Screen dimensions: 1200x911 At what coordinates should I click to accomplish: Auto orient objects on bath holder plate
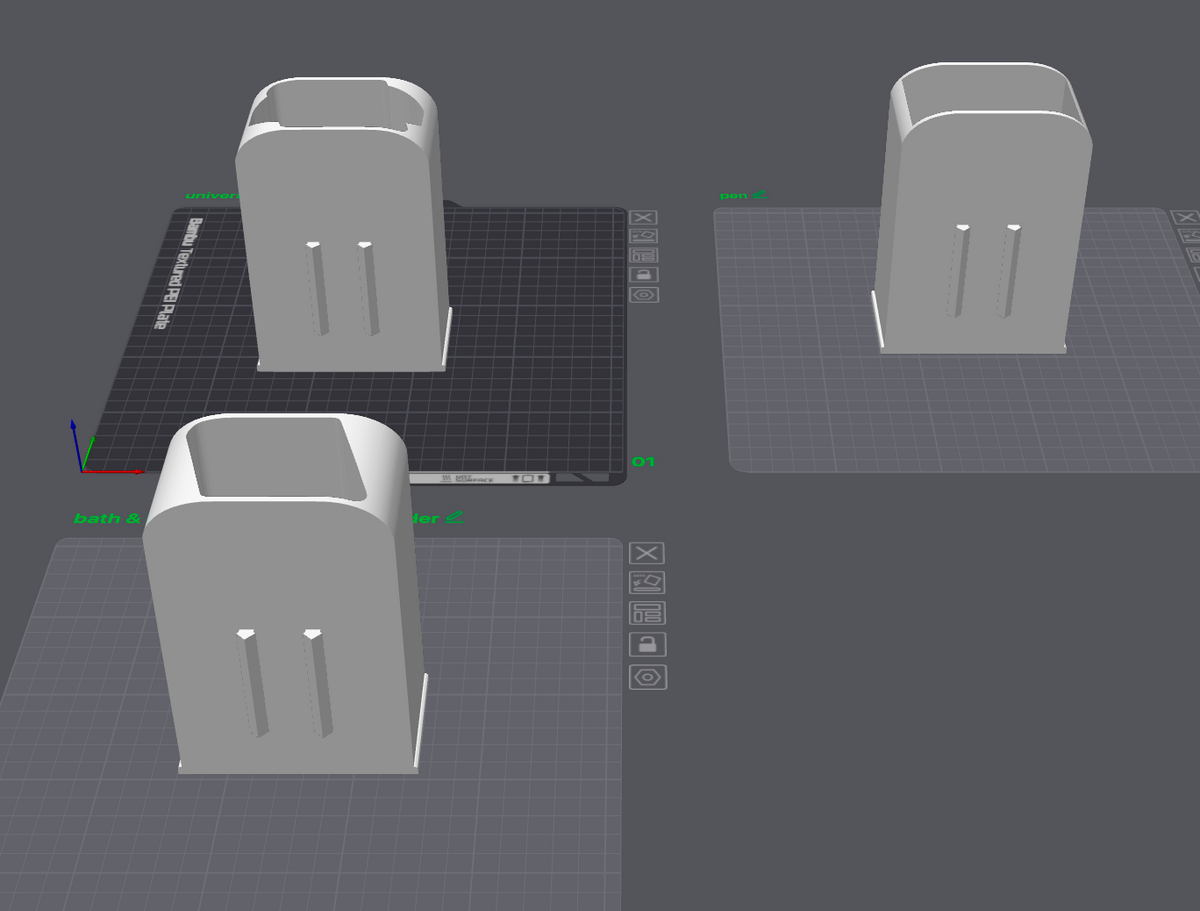647,583
